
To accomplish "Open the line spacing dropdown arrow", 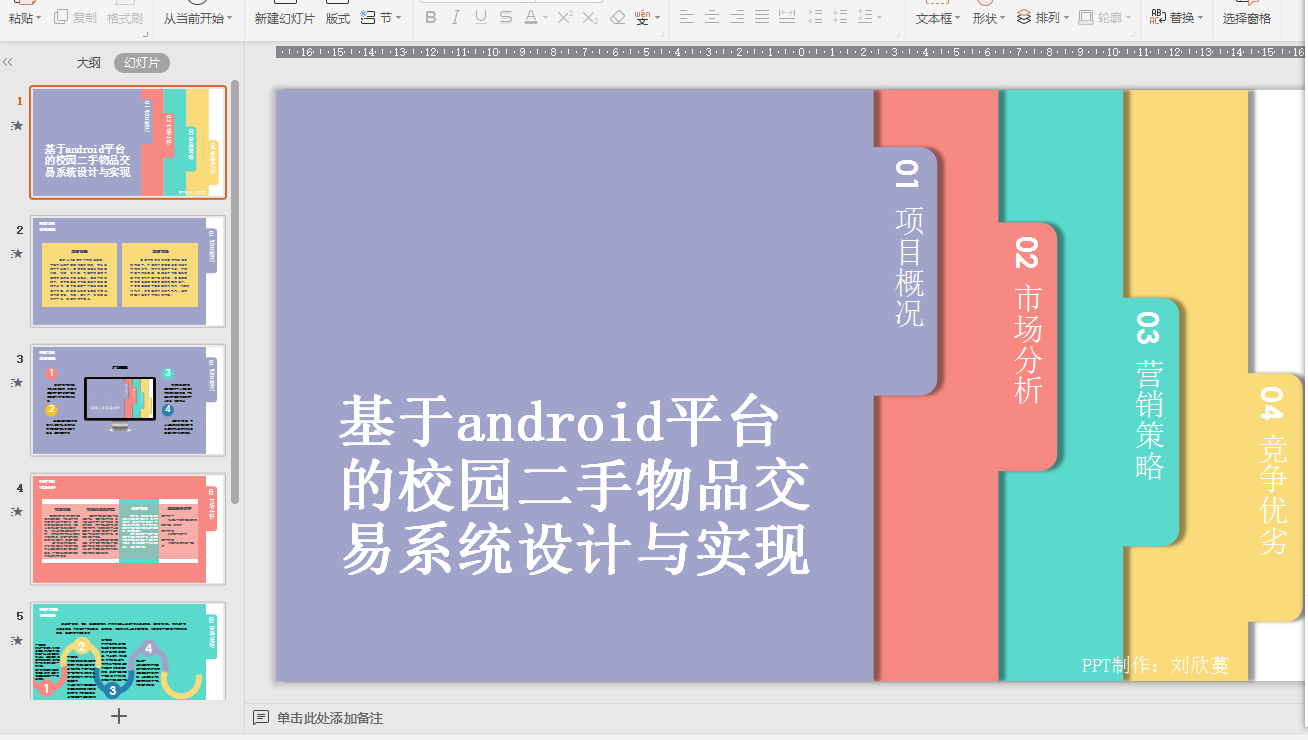I will click(x=879, y=18).
